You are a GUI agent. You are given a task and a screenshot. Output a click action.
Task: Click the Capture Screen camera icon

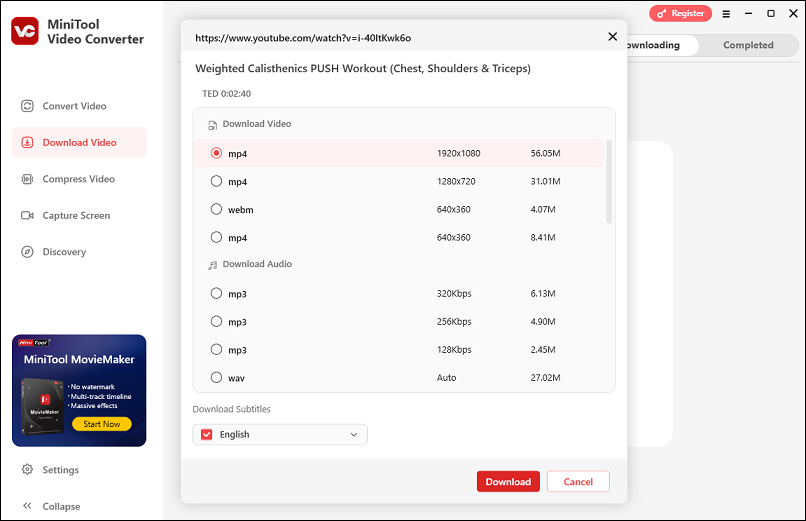point(27,215)
